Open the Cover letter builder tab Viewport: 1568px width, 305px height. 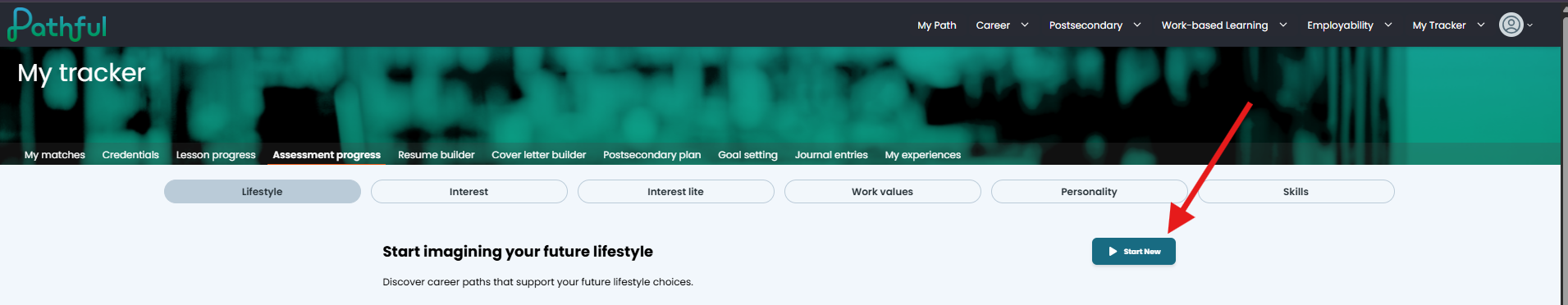pyautogui.click(x=539, y=154)
